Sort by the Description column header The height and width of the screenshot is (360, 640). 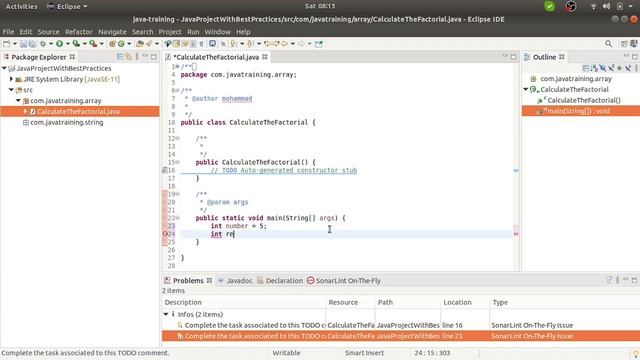click(244, 302)
